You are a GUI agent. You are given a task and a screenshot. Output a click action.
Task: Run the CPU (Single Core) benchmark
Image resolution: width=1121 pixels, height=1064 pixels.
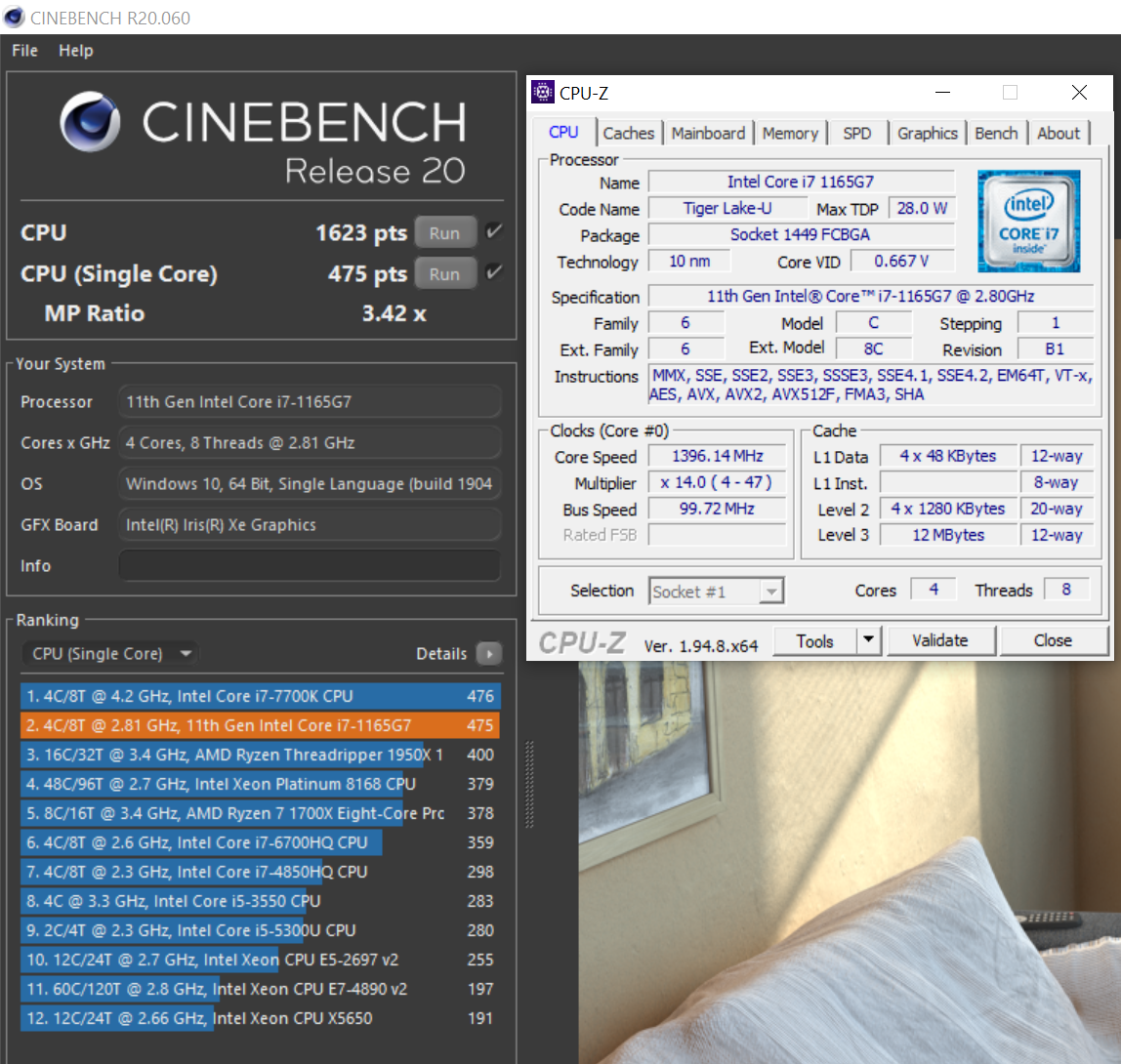click(444, 273)
